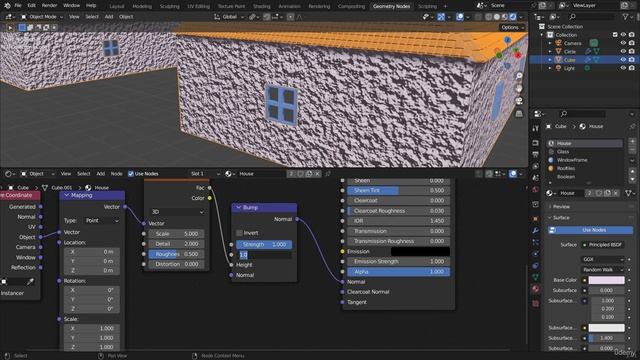Toggle the viewport gizmos icon
Image resolution: width=640 pixels, height=360 pixels.
[x=441, y=17]
